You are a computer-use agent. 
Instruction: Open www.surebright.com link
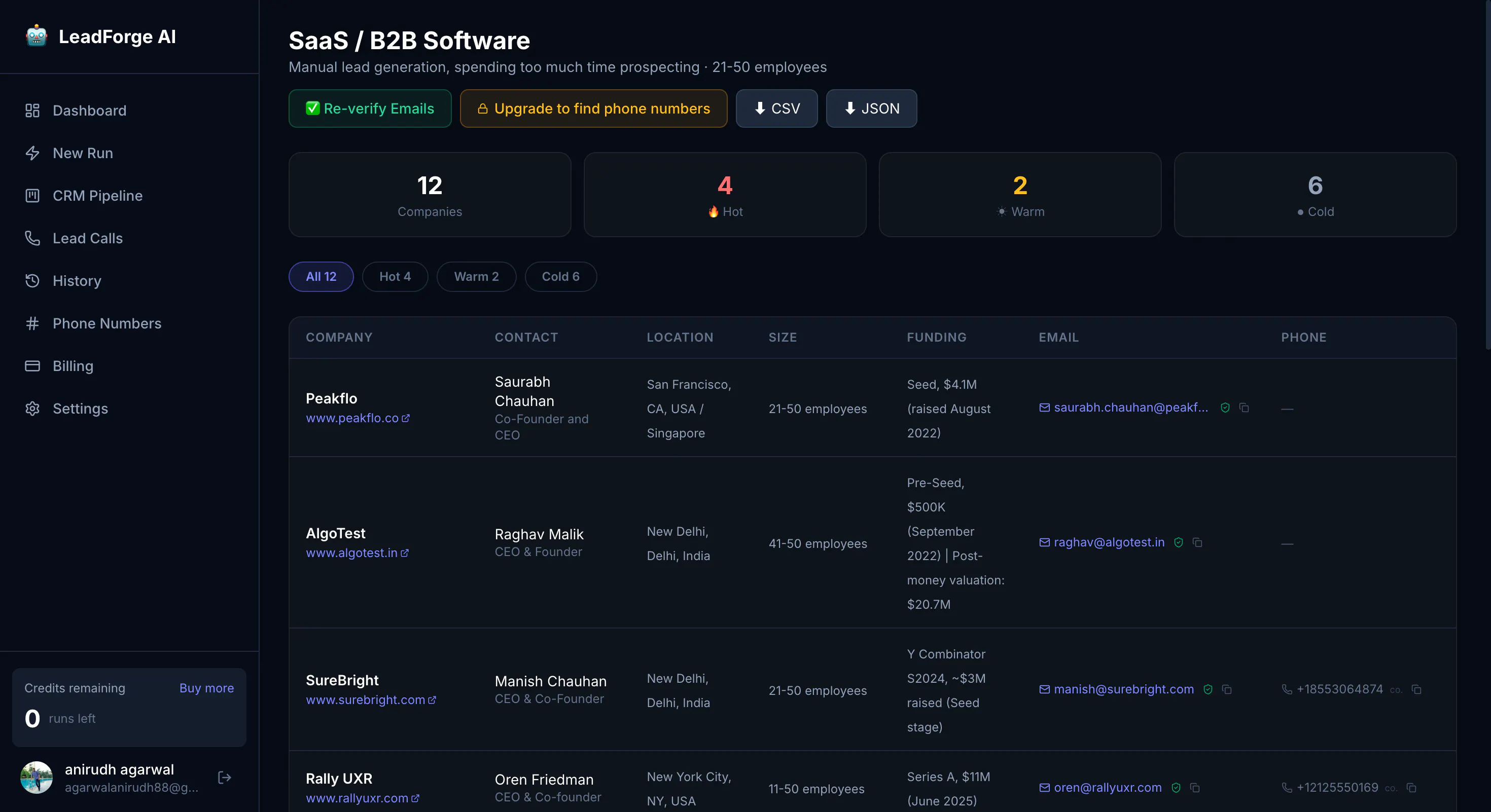(371, 700)
